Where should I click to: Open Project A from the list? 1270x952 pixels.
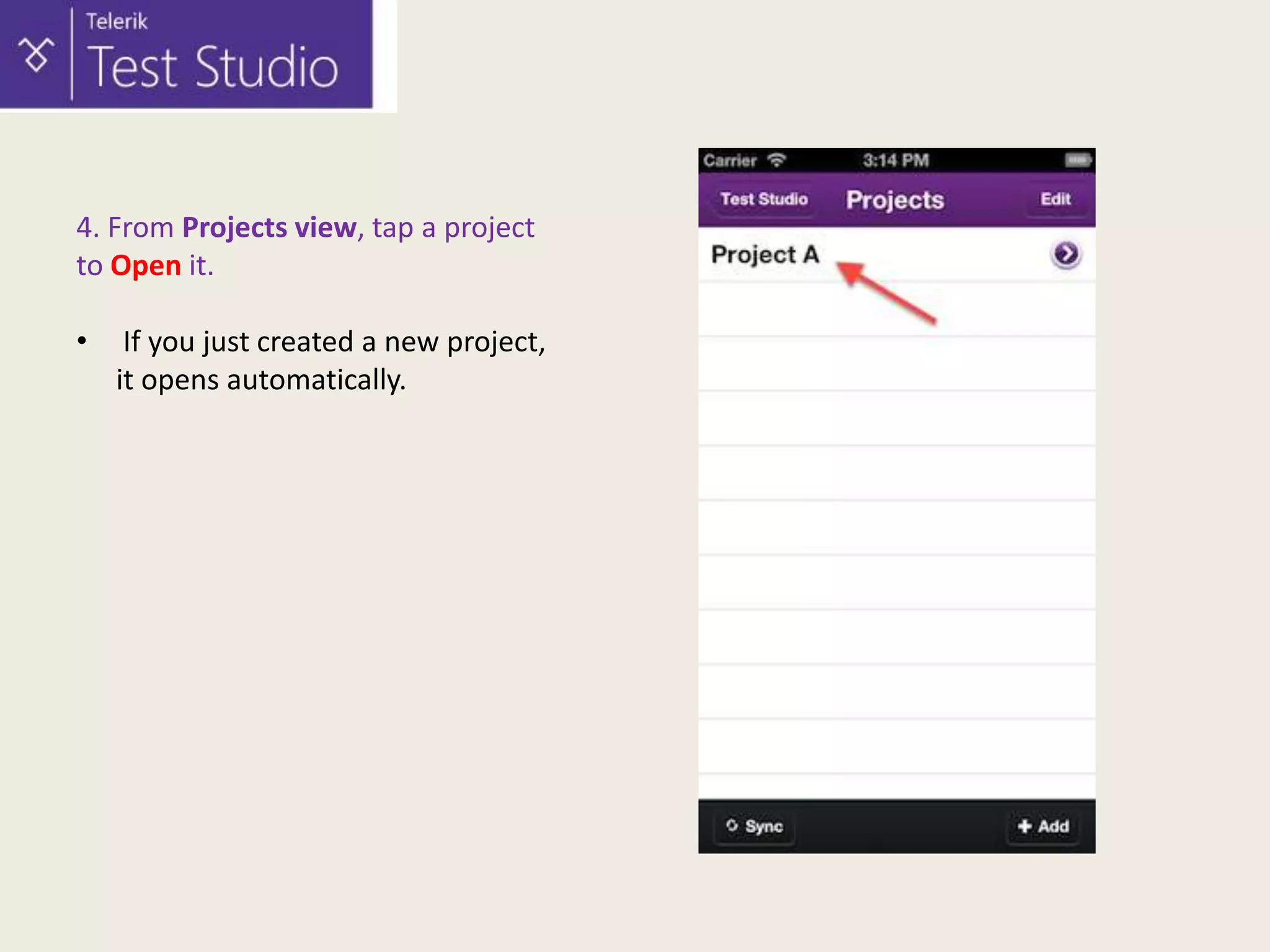pos(897,255)
